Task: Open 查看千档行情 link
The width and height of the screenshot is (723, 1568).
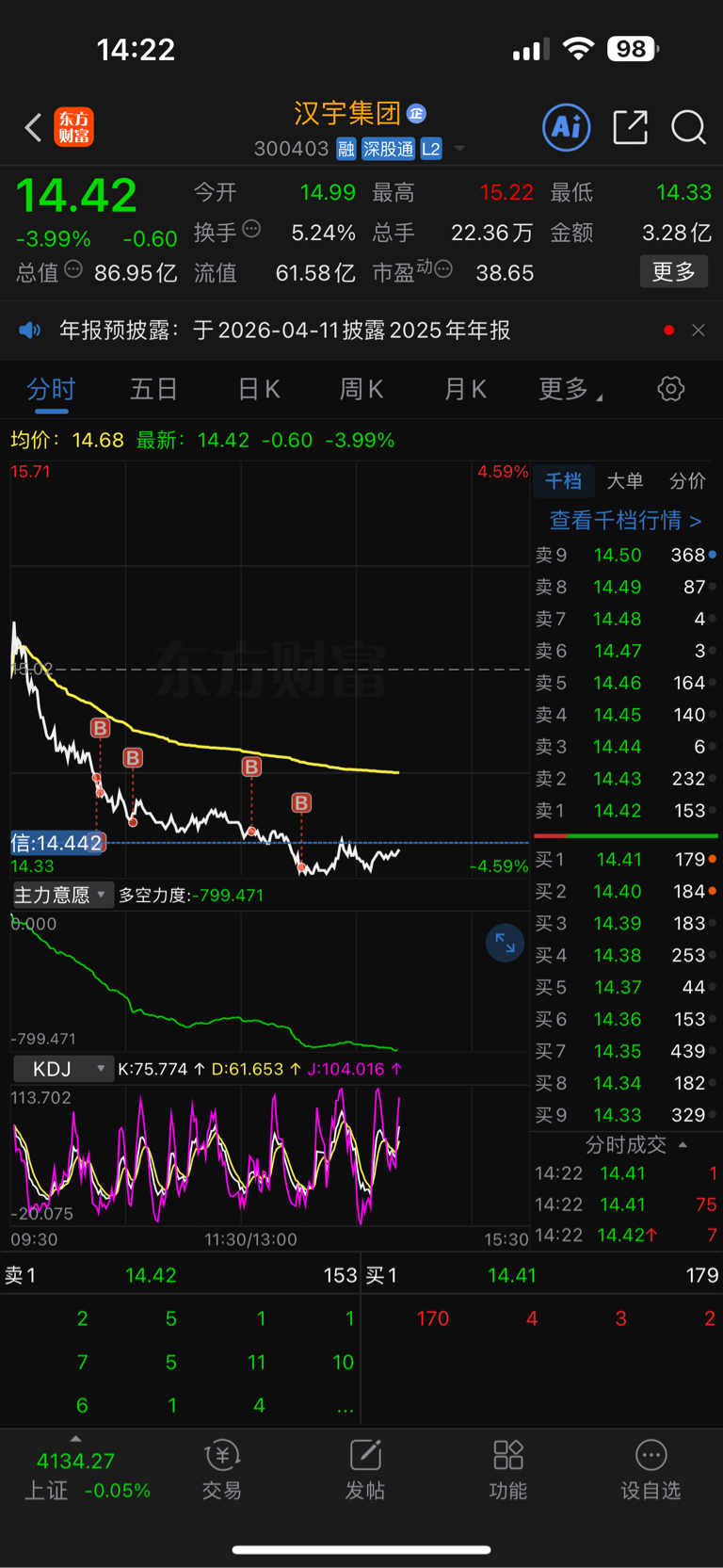Action: 625,520
